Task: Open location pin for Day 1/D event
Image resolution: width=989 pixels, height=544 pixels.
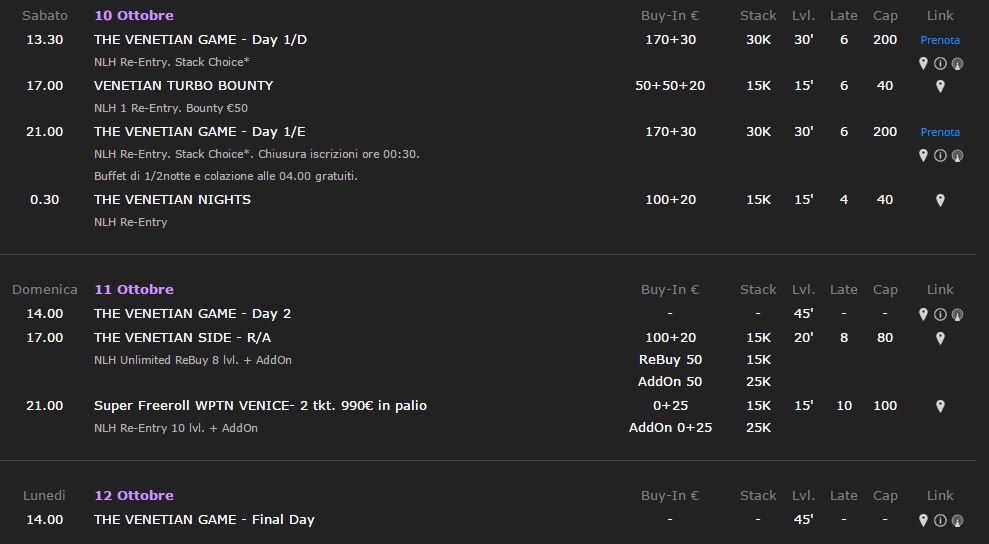Action: coord(923,63)
